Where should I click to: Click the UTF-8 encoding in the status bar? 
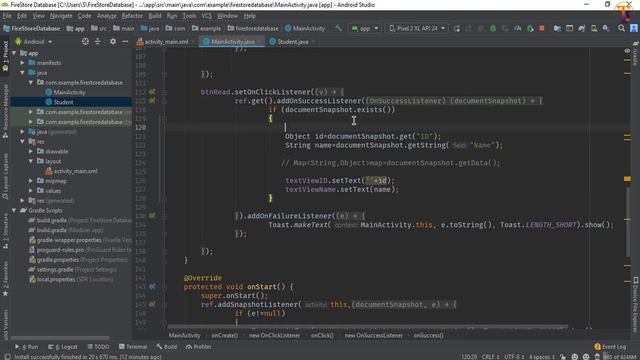click(x=514, y=357)
